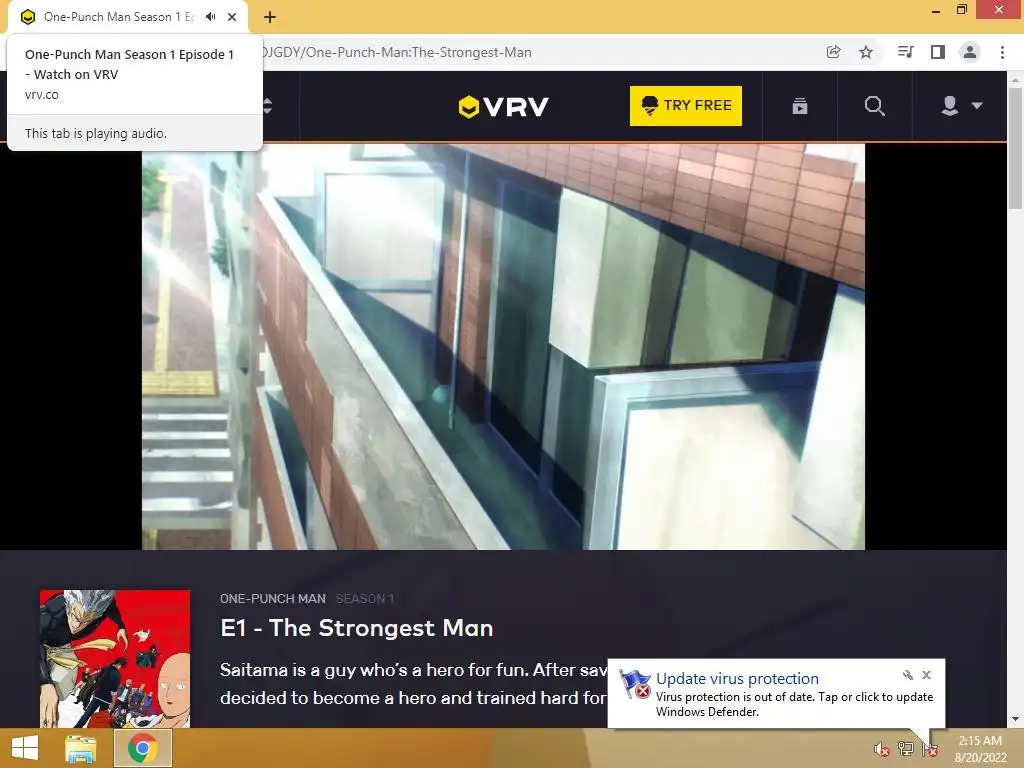This screenshot has height=768, width=1024.
Task: Open the Chrome profile avatar
Action: [x=970, y=52]
